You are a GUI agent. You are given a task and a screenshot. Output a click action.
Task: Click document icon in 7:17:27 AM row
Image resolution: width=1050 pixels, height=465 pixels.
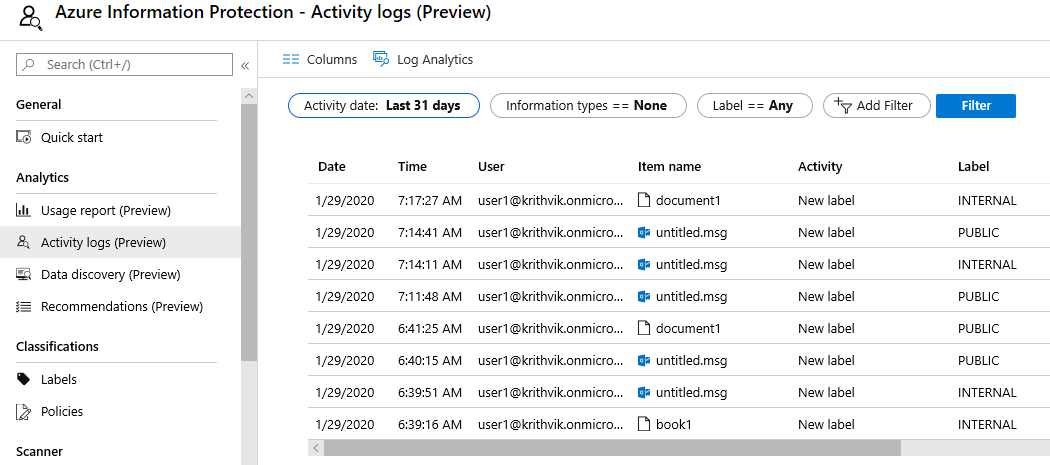point(644,200)
